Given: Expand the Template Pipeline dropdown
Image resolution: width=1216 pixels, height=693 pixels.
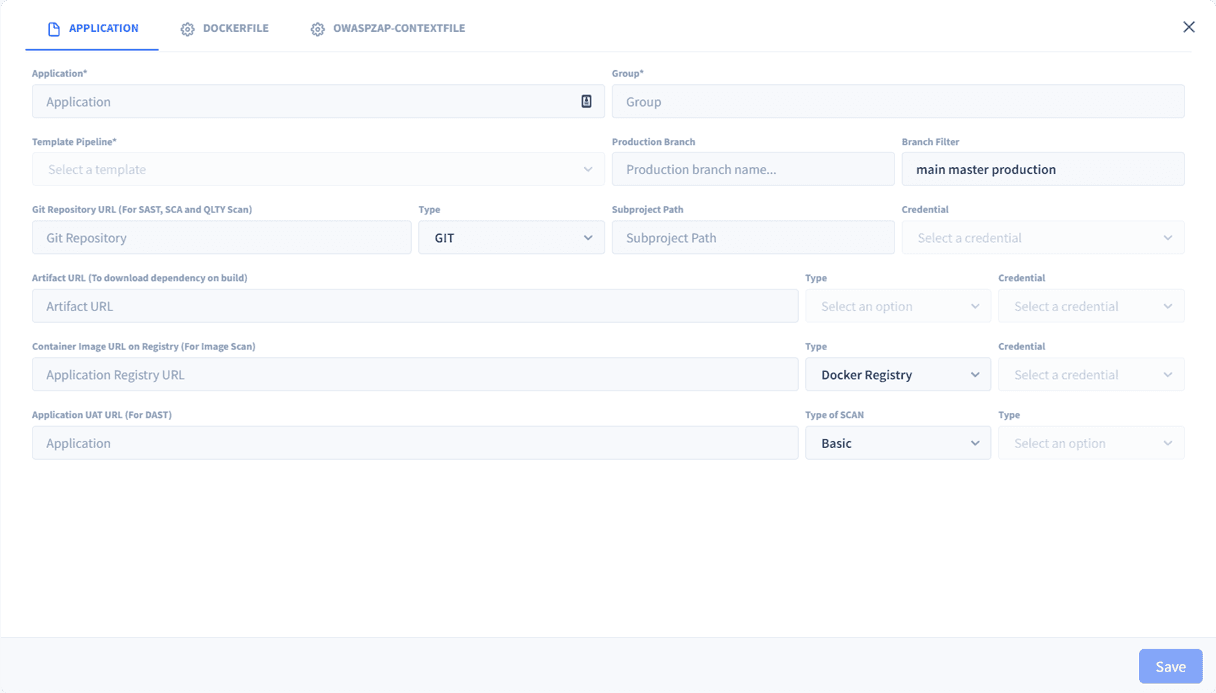Looking at the screenshot, I should [318, 169].
